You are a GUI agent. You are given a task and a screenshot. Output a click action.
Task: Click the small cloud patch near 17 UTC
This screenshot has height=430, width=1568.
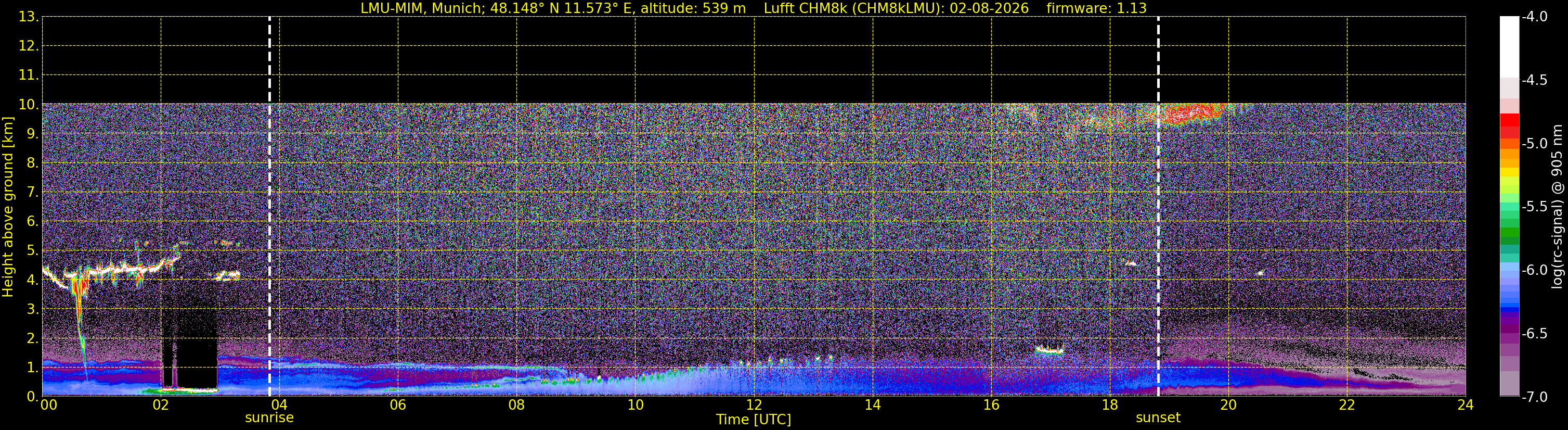click(x=1049, y=350)
